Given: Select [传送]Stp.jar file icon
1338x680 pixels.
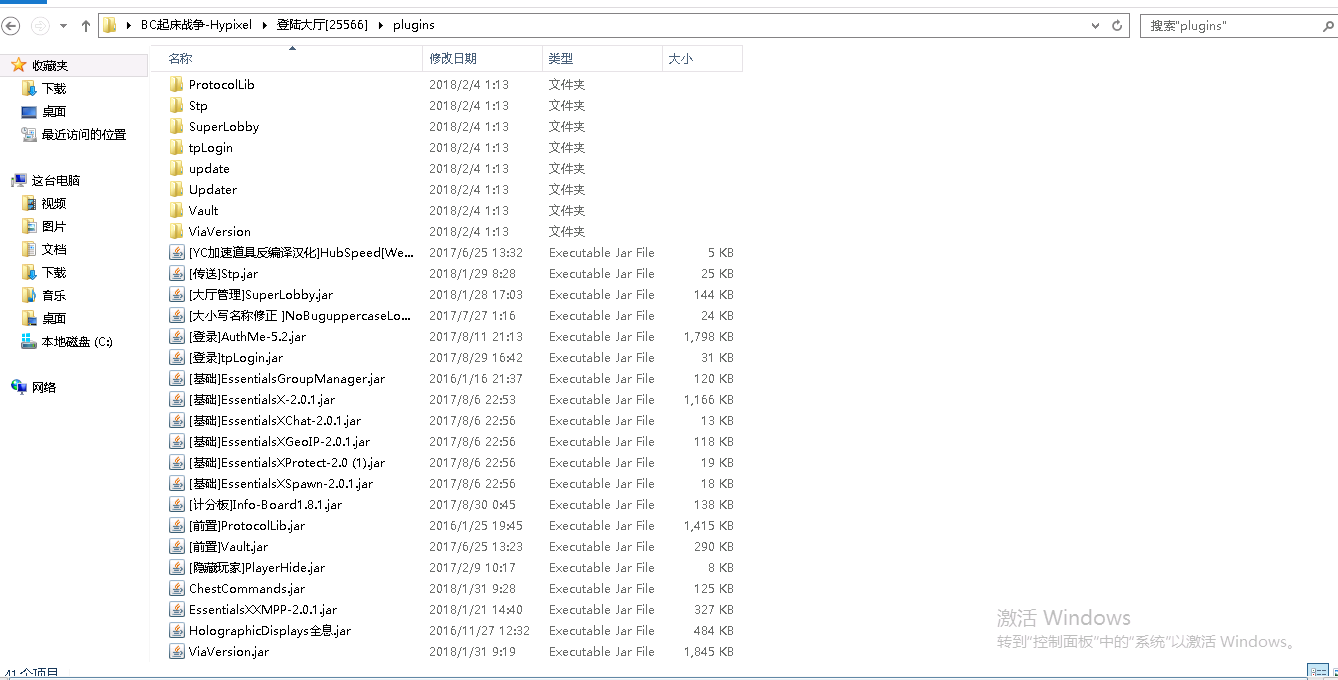Looking at the screenshot, I should tap(177, 273).
